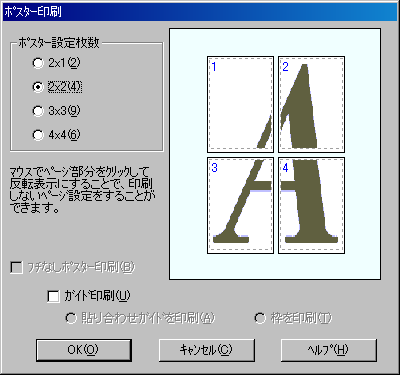
Task: Click the キャンセル(C) cancel button
Action: pyautogui.click(x=207, y=350)
